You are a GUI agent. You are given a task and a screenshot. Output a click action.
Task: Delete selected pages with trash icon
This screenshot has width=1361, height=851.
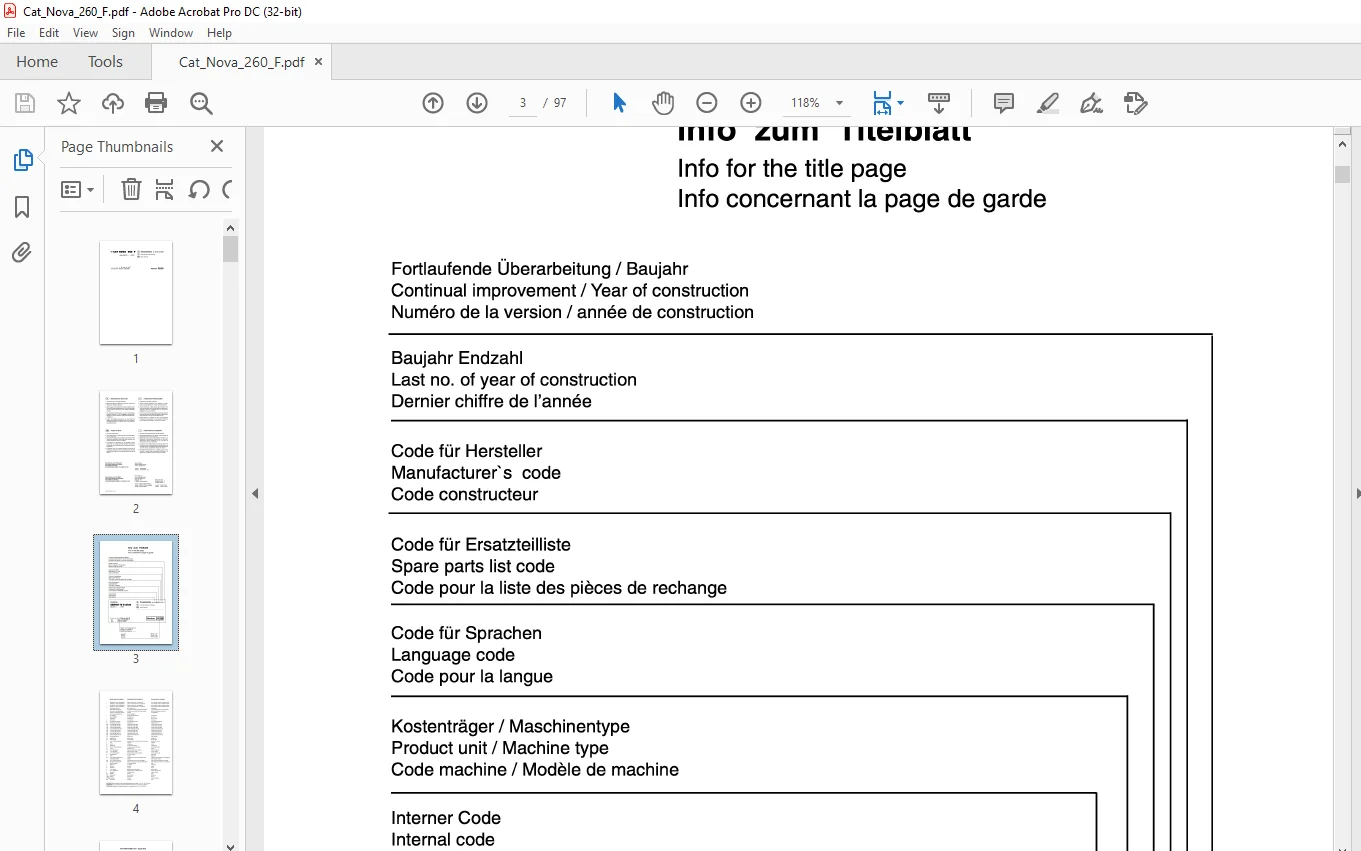tap(131, 189)
